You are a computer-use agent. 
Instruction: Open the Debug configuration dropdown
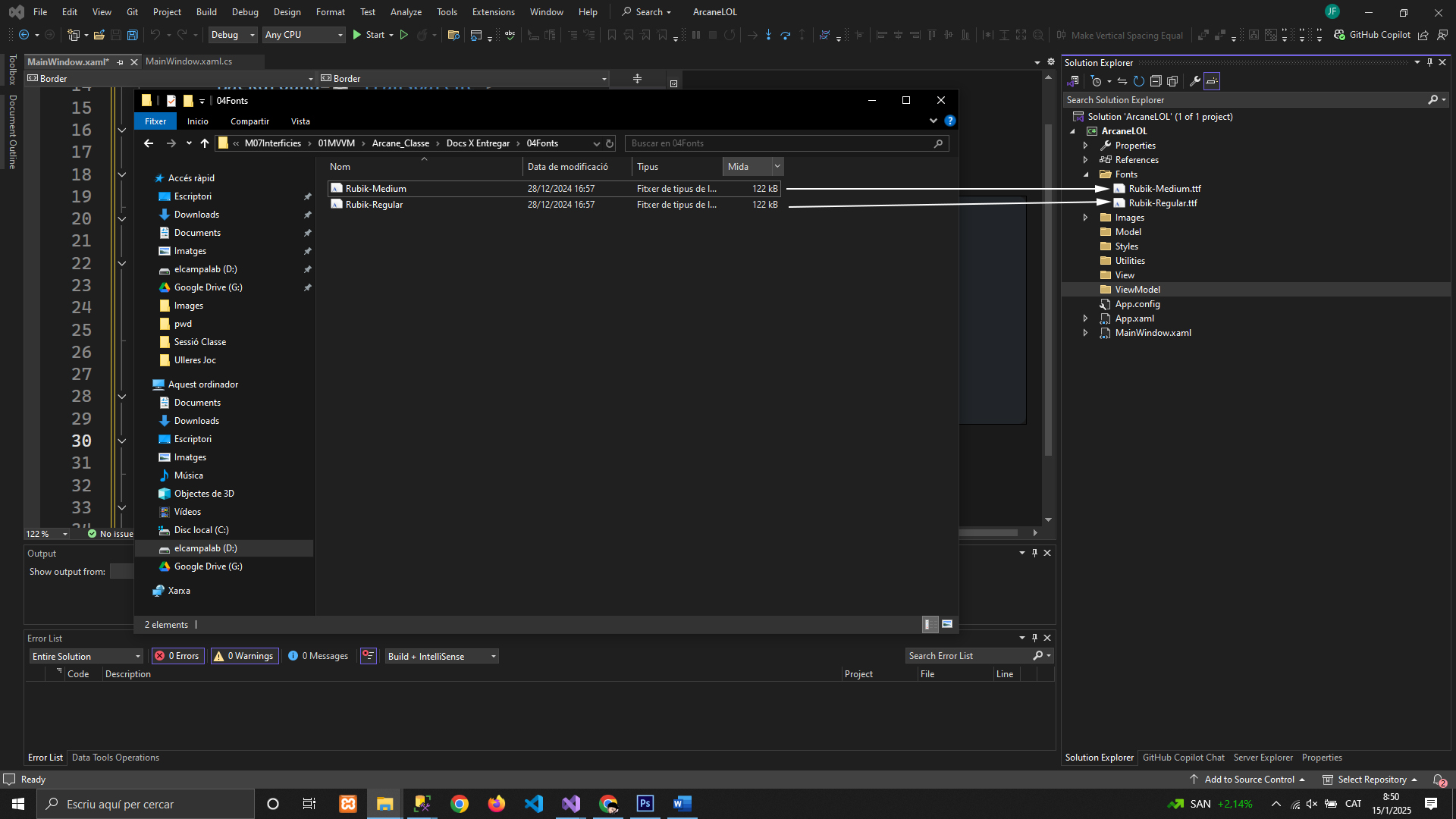coord(233,35)
